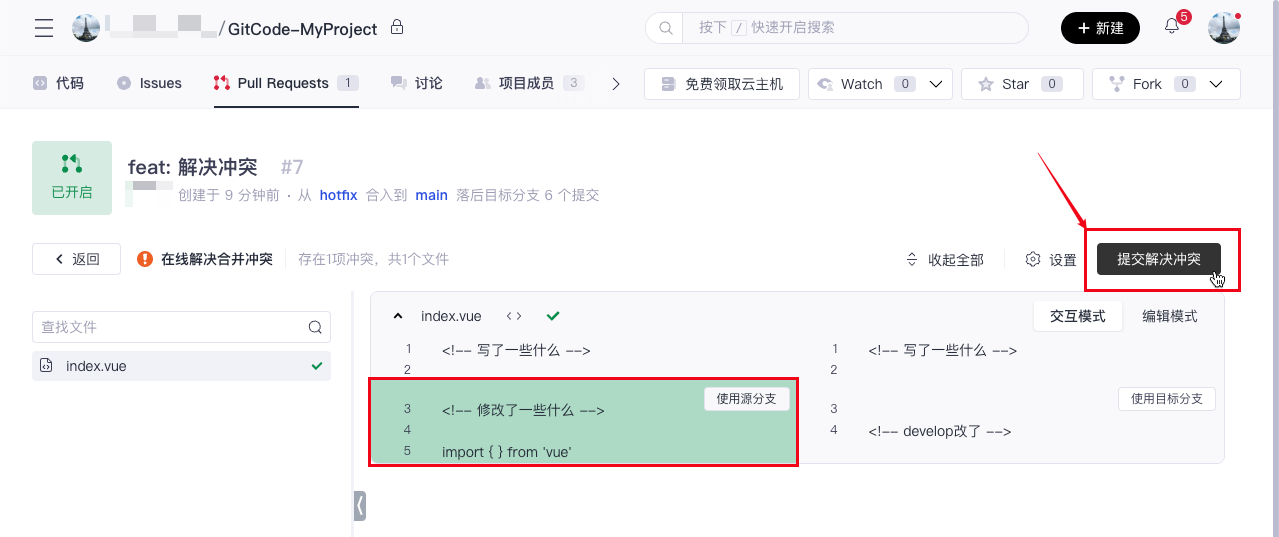Open the user avatar profile menu
The height and width of the screenshot is (537, 1279).
[1224, 28]
